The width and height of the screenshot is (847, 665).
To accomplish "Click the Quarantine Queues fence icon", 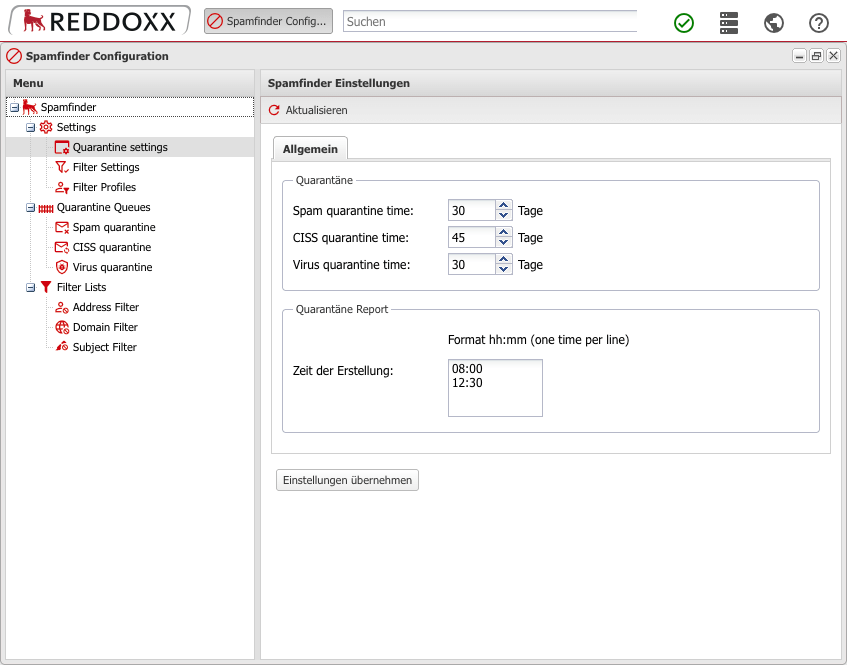I will [x=46, y=208].
